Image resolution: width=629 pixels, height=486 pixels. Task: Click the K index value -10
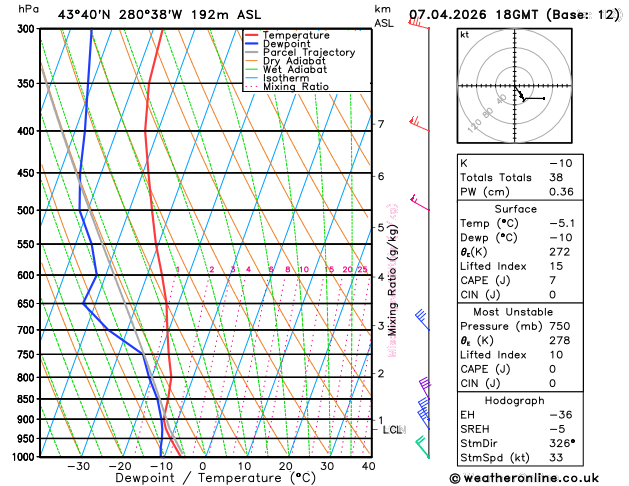(560, 163)
